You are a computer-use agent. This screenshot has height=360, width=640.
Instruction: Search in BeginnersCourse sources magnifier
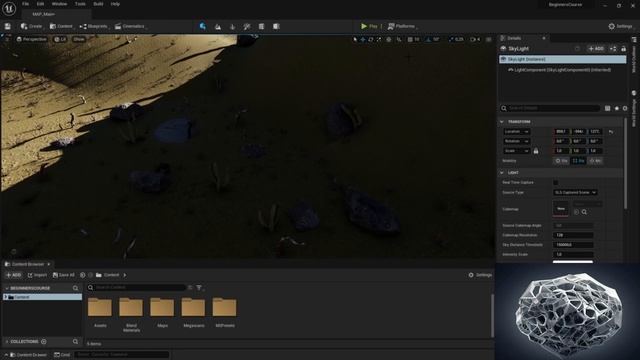[76, 288]
